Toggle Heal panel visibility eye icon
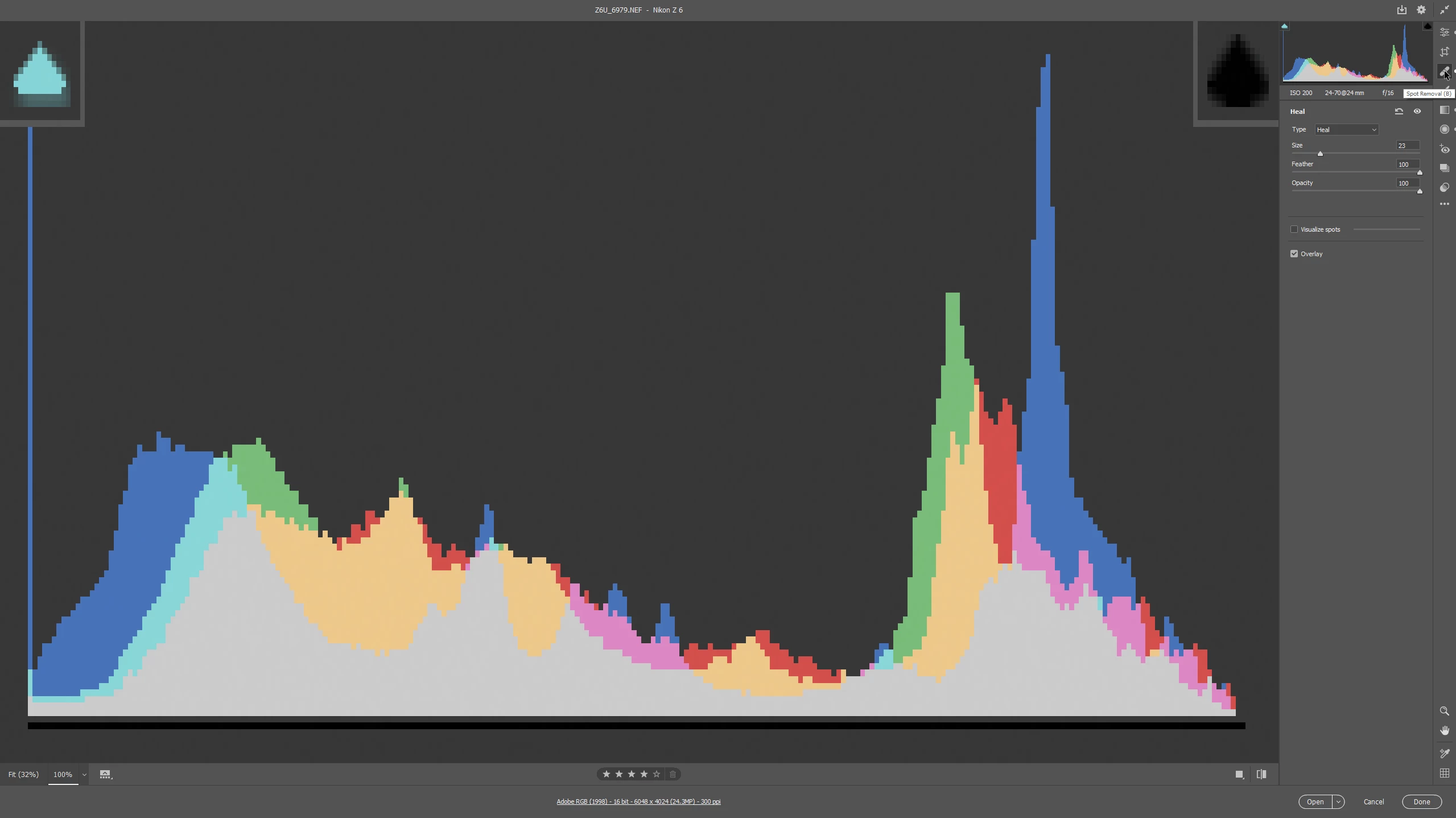This screenshot has width=1456, height=818. [x=1417, y=112]
